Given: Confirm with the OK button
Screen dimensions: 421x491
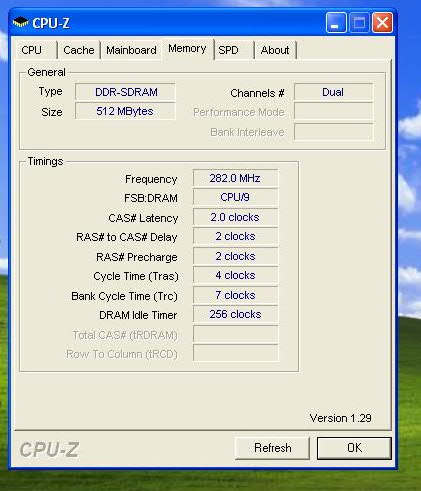Looking at the screenshot, I should 354,448.
